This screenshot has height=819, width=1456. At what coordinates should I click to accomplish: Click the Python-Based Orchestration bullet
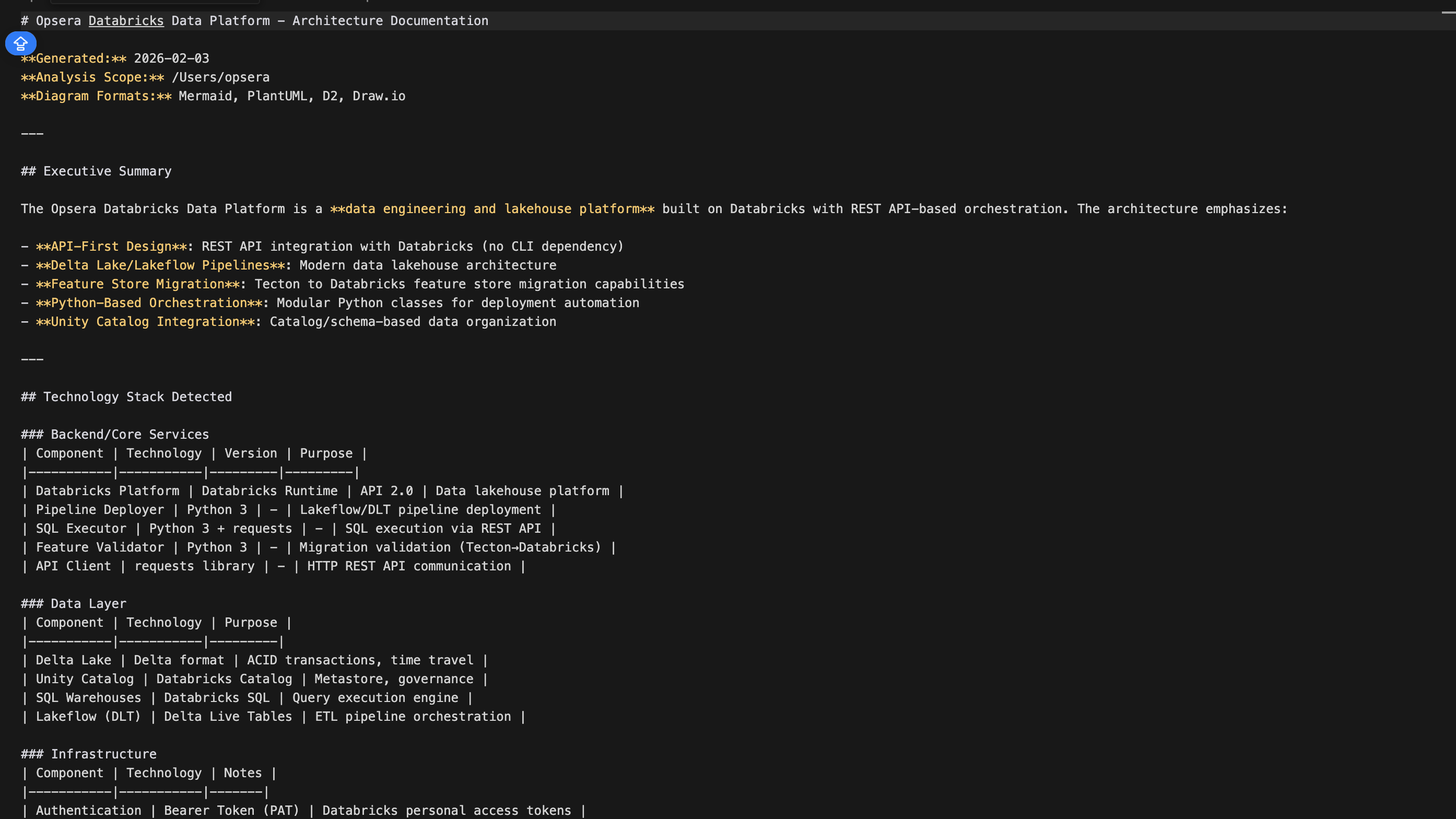[149, 303]
